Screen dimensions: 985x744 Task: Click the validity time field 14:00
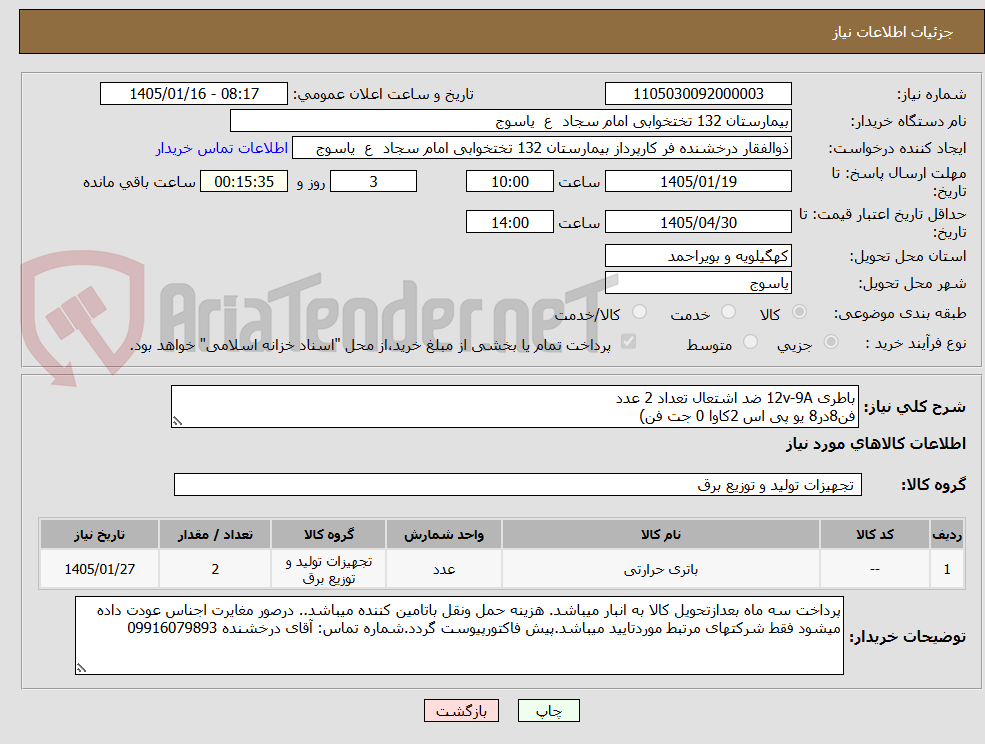click(x=509, y=222)
